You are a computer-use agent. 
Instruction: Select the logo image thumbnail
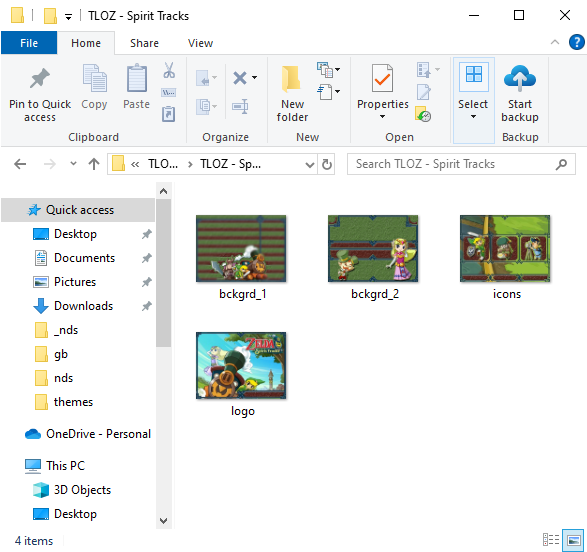pyautogui.click(x=241, y=365)
